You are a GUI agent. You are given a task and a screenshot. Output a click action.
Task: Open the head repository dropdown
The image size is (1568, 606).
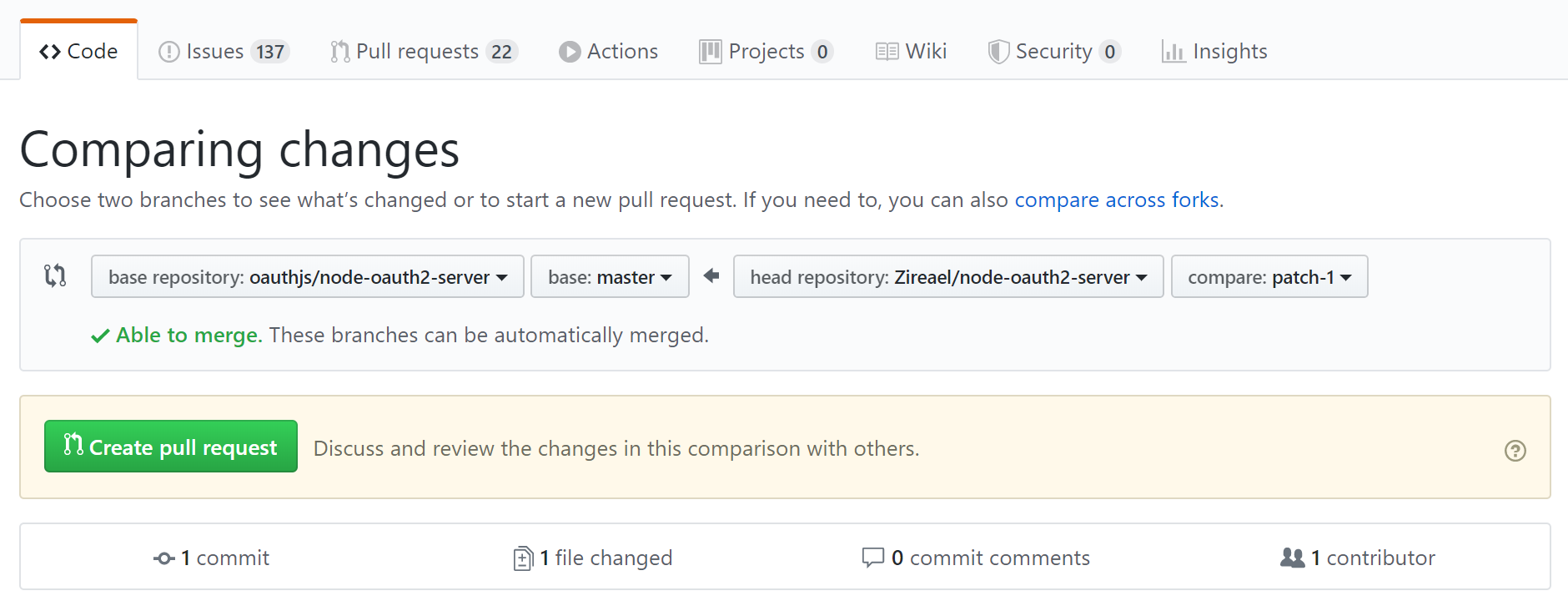(947, 277)
